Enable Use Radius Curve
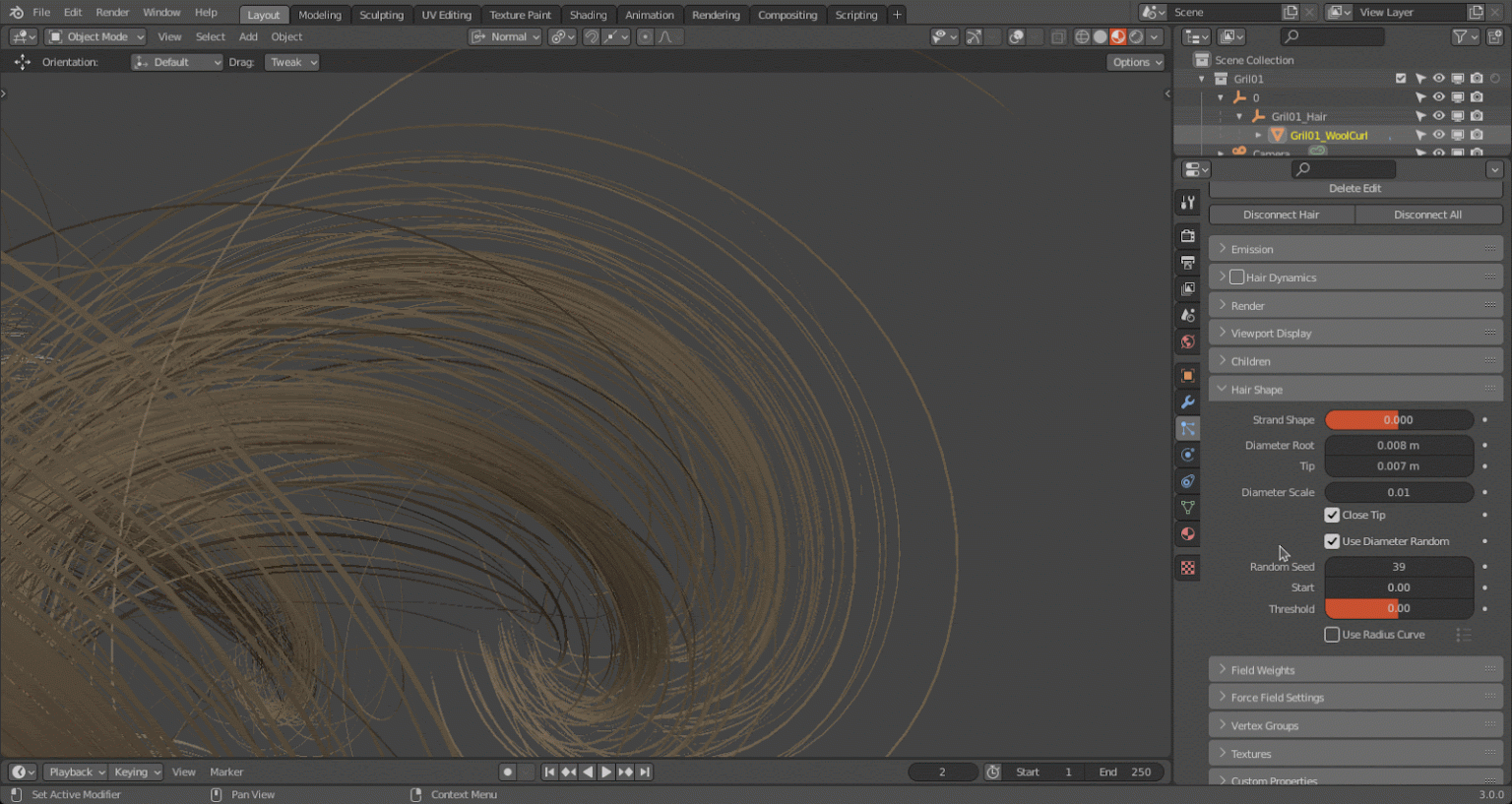Viewport: 1512px width, 804px height. coord(1332,634)
